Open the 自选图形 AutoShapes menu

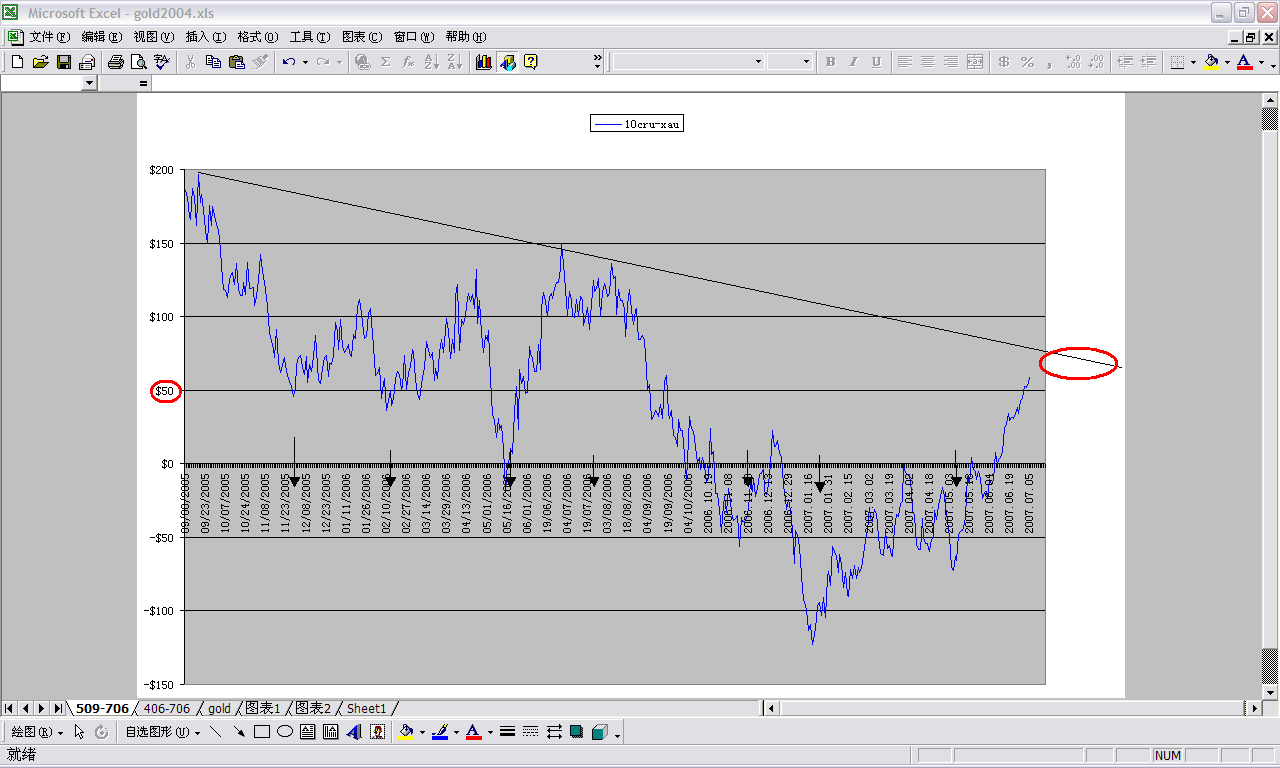click(x=160, y=732)
